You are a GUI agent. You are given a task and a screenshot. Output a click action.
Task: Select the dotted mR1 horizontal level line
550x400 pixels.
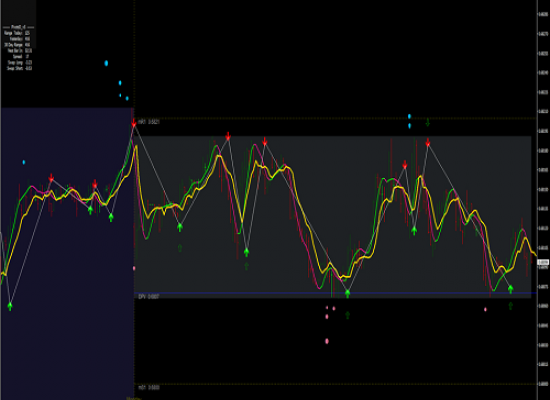(x=335, y=118)
